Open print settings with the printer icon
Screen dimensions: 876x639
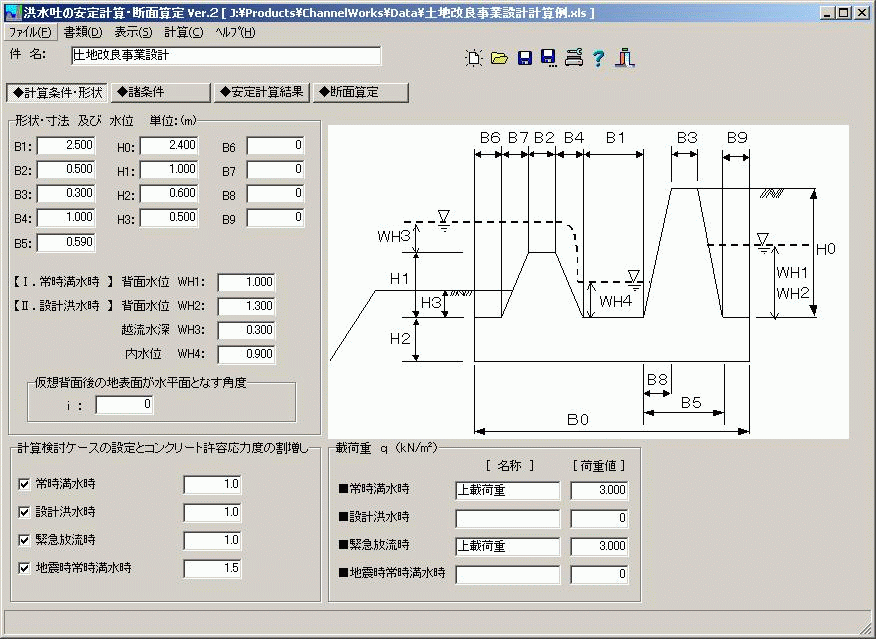573,57
